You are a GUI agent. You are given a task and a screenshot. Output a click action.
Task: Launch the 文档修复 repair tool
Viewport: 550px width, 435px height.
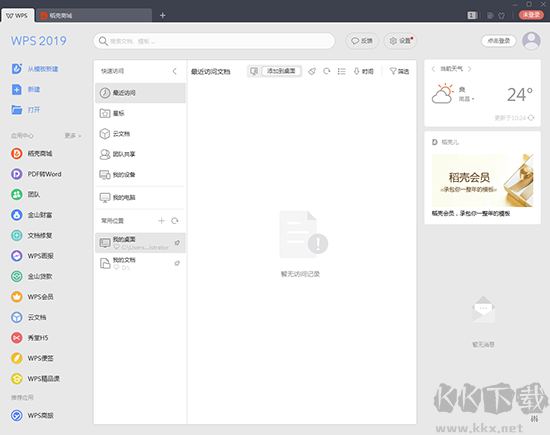pos(32,235)
